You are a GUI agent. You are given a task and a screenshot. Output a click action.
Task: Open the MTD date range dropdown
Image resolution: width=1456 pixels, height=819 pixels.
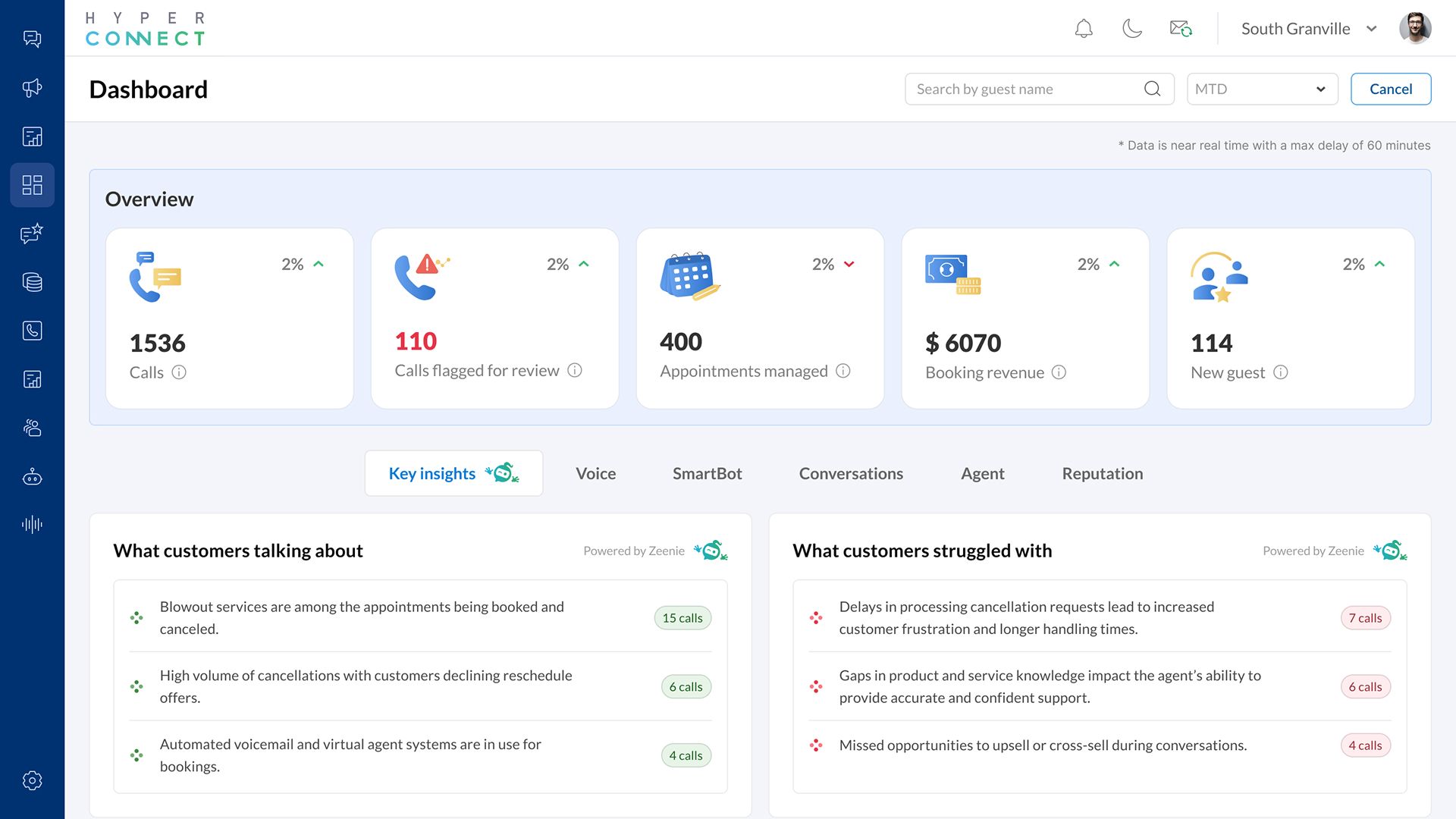[1261, 89]
